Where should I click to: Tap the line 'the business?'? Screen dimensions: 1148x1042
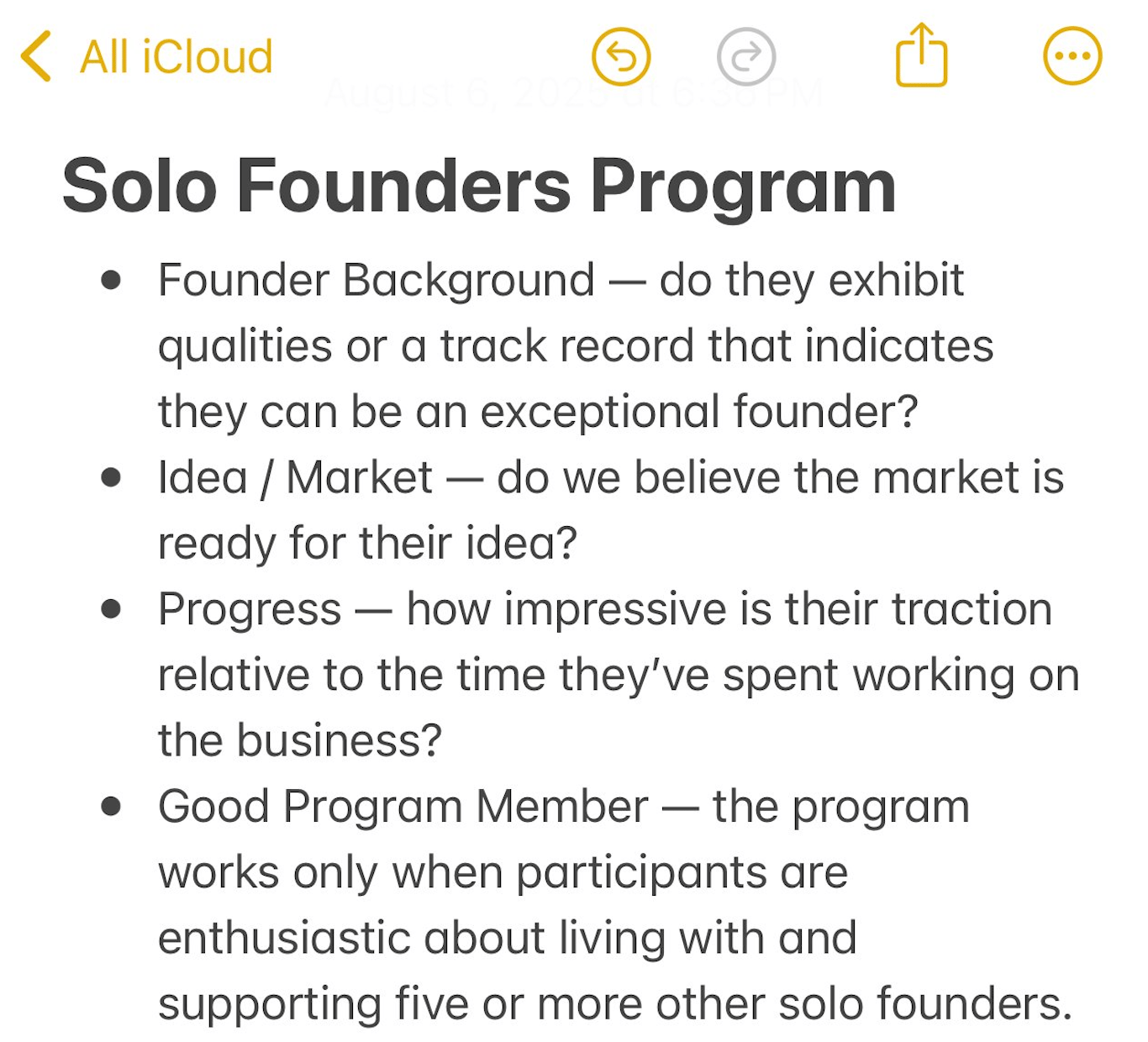point(300,740)
